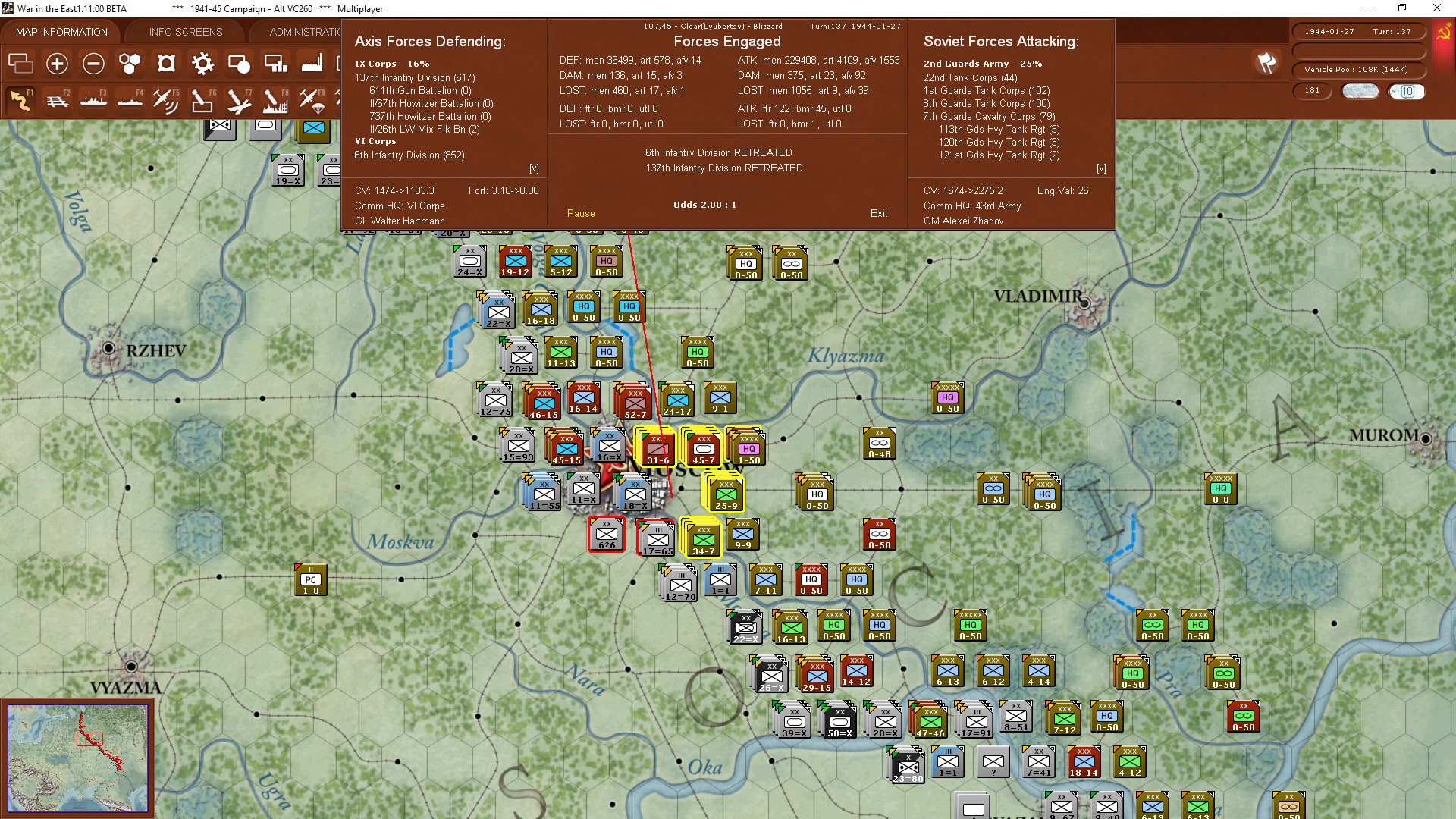Select the F2 rail movement mode
Image resolution: width=1456 pixels, height=819 pixels.
[x=57, y=100]
